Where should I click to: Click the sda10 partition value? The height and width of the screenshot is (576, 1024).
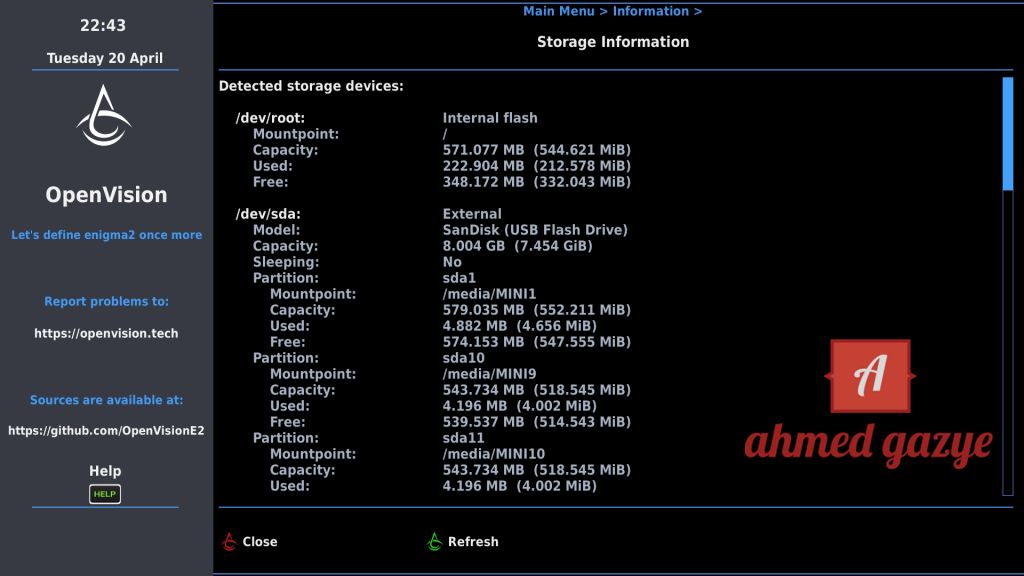tap(464, 358)
